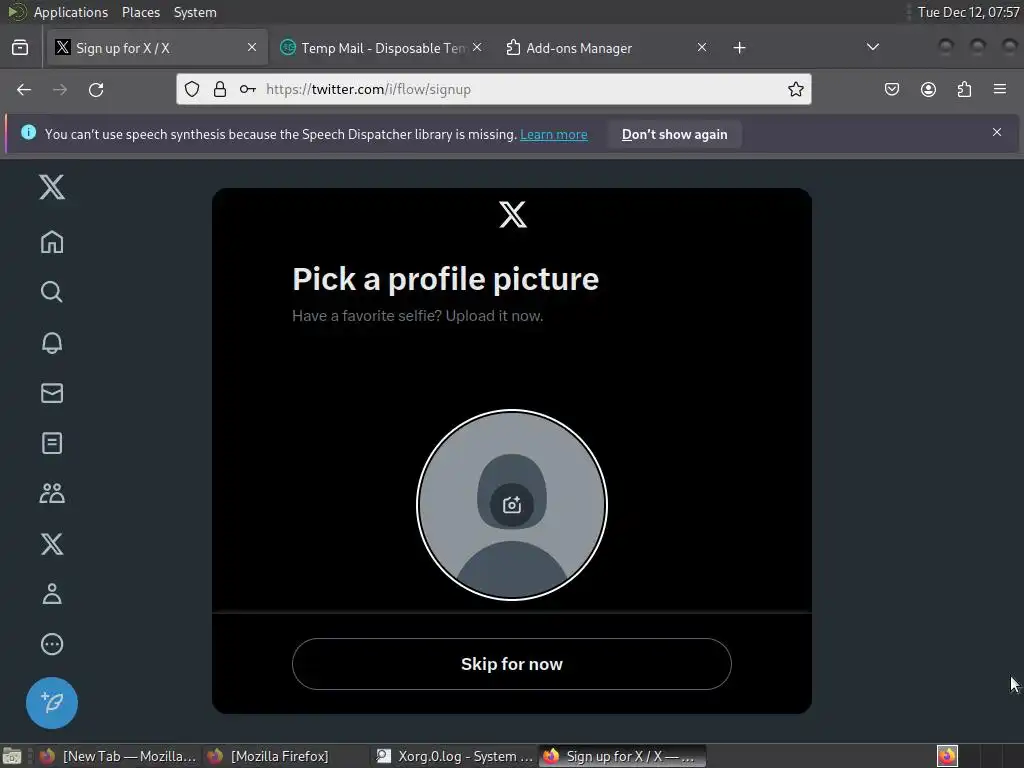Click the X logo atop the sidebar
Viewport: 1024px width, 768px height.
pos(52,187)
